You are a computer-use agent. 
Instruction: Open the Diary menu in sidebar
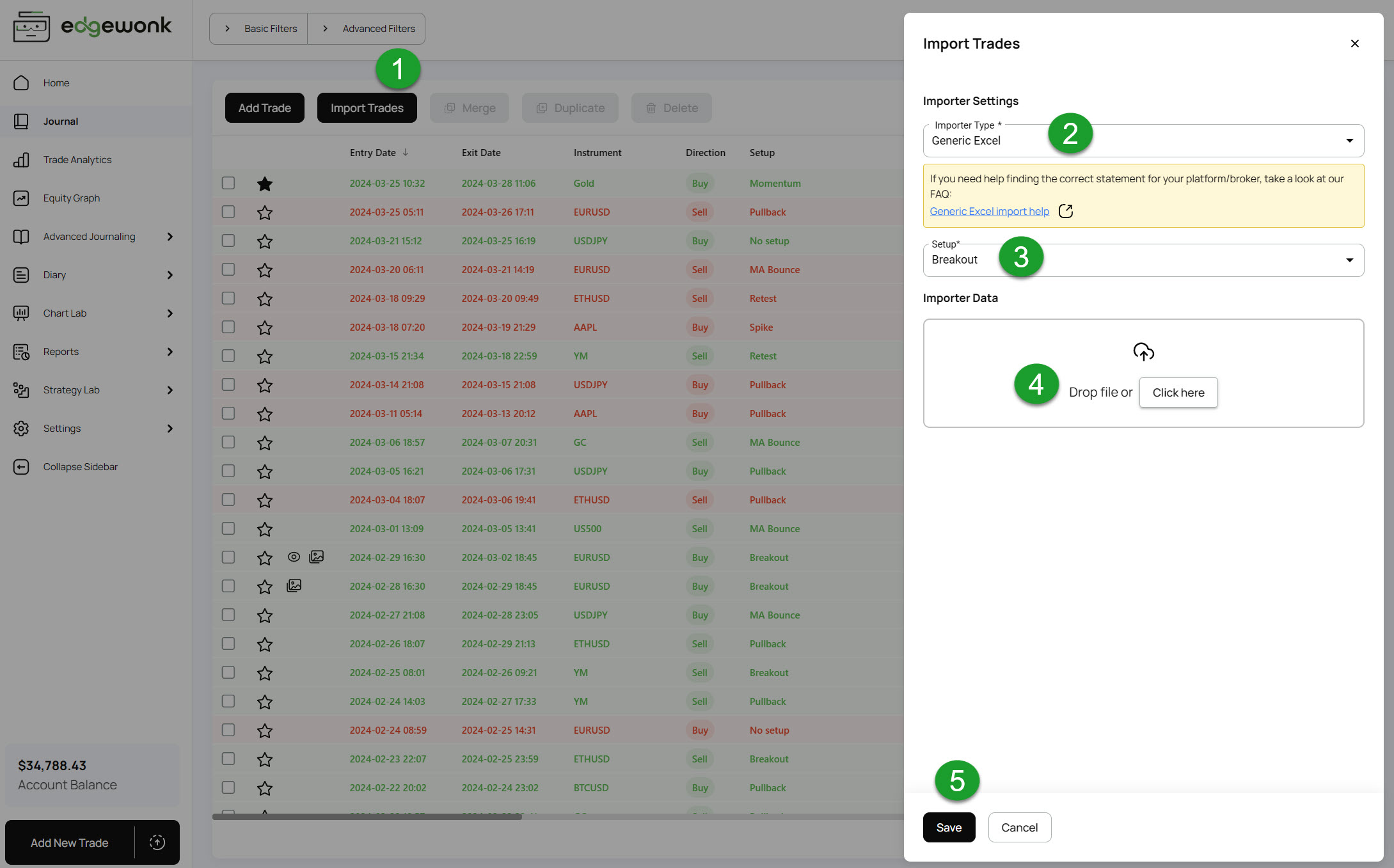coord(54,274)
